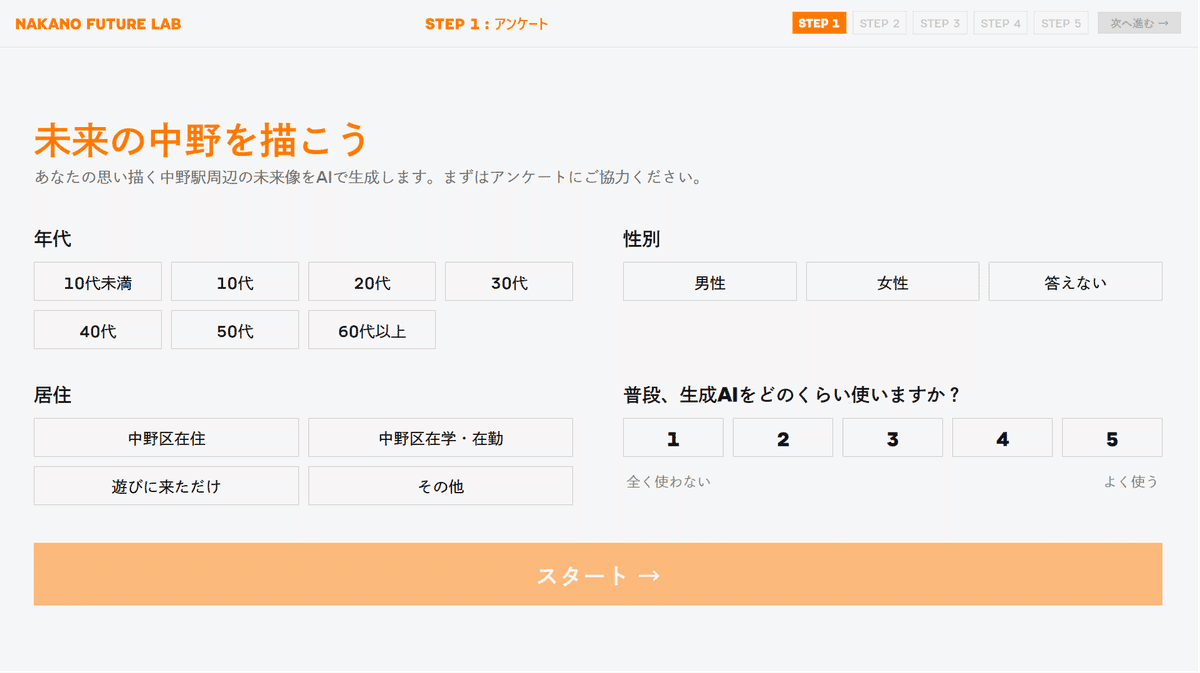Choose 女性 for gender
This screenshot has width=1200, height=673.
(x=893, y=282)
